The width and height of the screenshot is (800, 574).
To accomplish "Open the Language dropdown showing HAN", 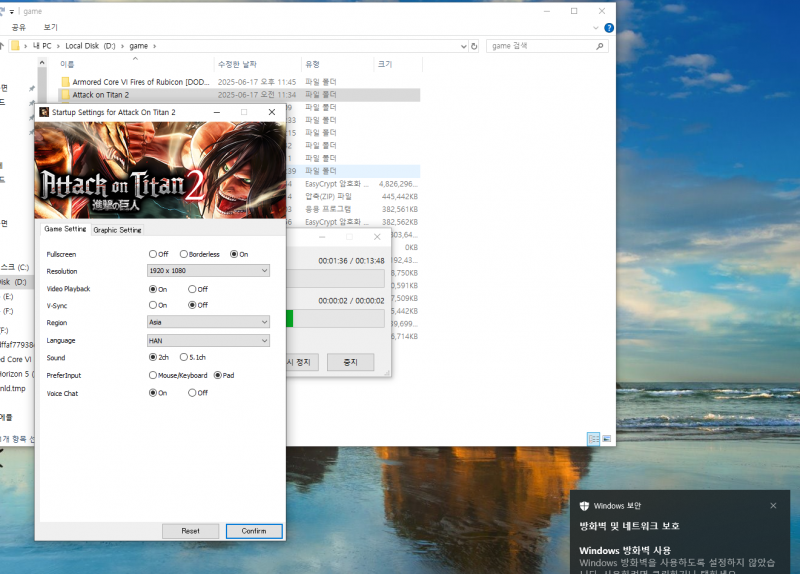I will (208, 340).
